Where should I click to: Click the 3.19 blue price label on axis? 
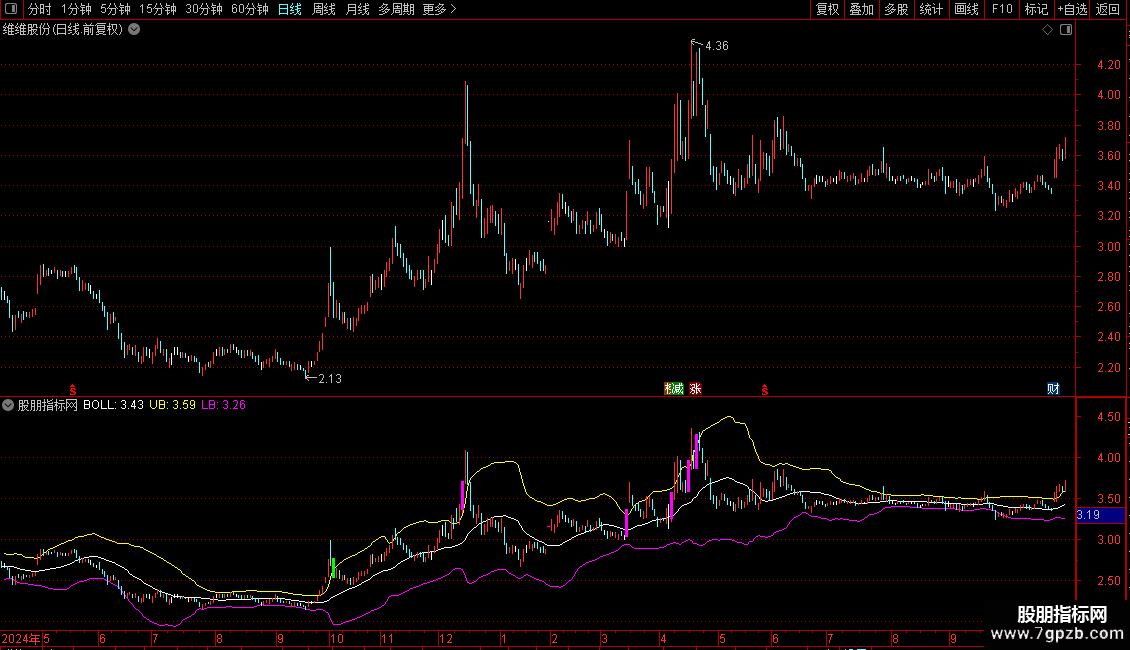tap(1088, 515)
